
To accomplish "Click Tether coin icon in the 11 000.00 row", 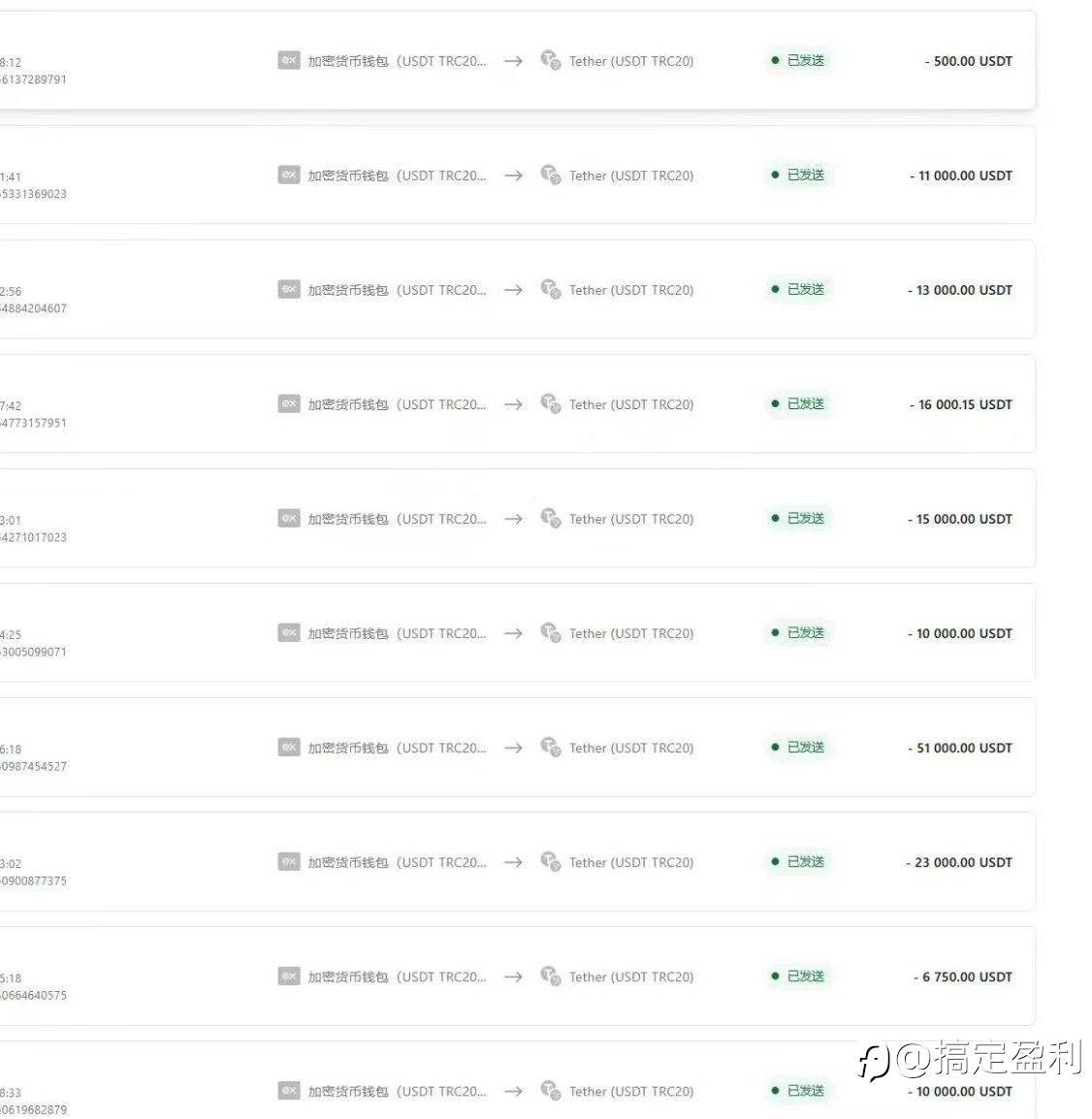I will 550,175.
